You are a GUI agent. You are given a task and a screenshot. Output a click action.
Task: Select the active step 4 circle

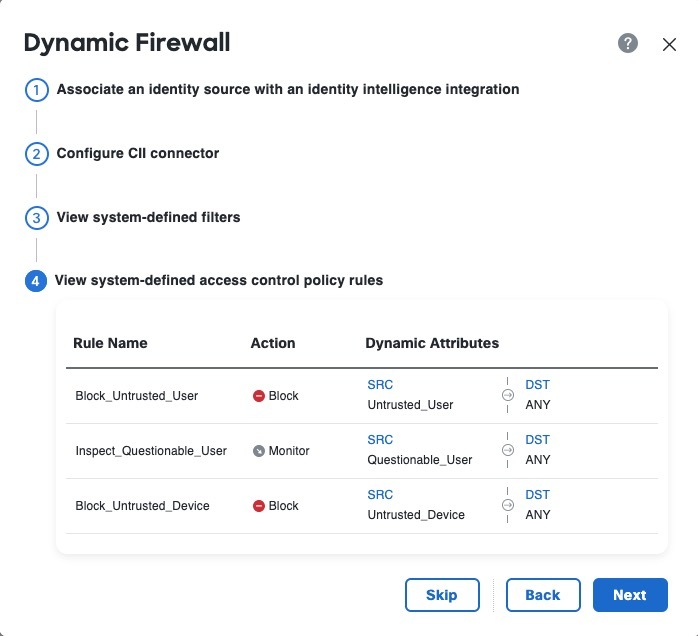pyautogui.click(x=36, y=281)
